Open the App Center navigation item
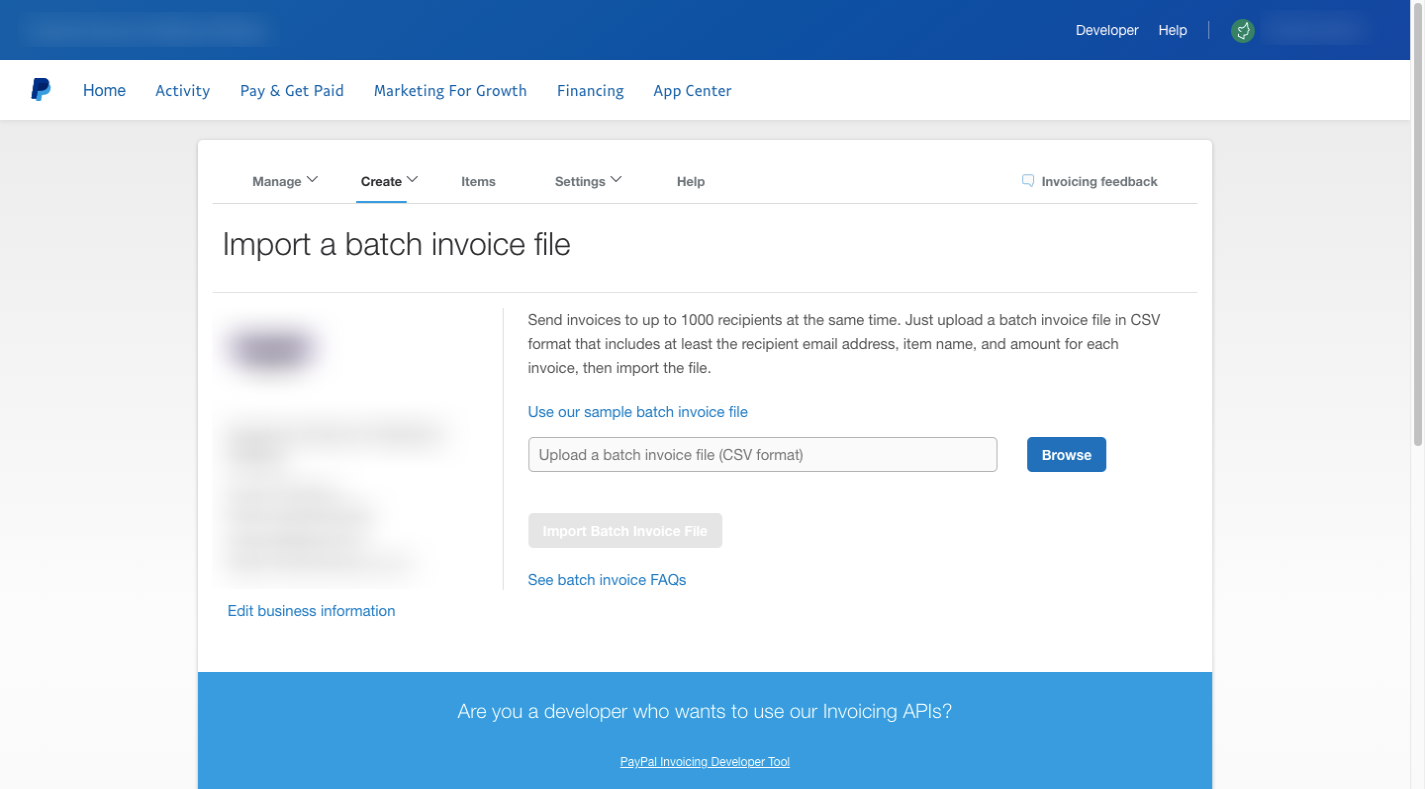Screen dimensions: 1425x789 692,90
